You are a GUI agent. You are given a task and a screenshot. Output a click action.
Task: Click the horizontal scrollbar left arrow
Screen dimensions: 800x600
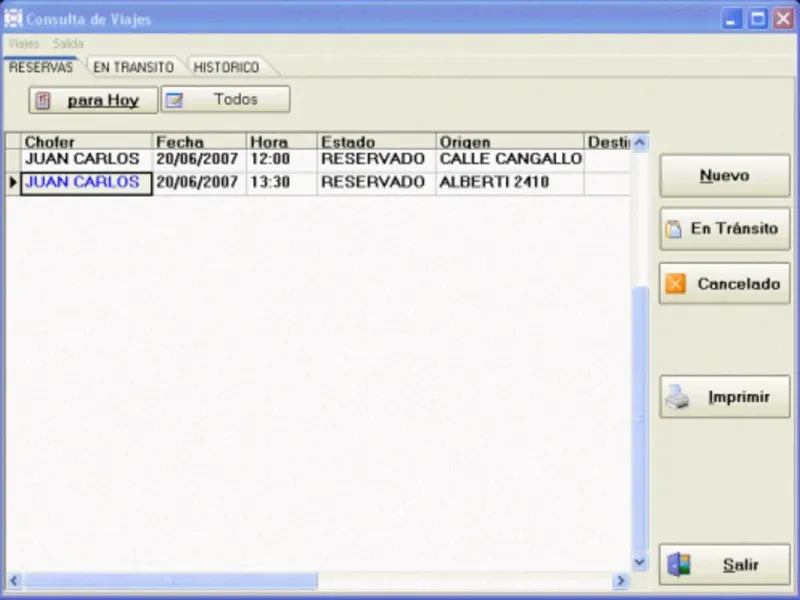14,581
